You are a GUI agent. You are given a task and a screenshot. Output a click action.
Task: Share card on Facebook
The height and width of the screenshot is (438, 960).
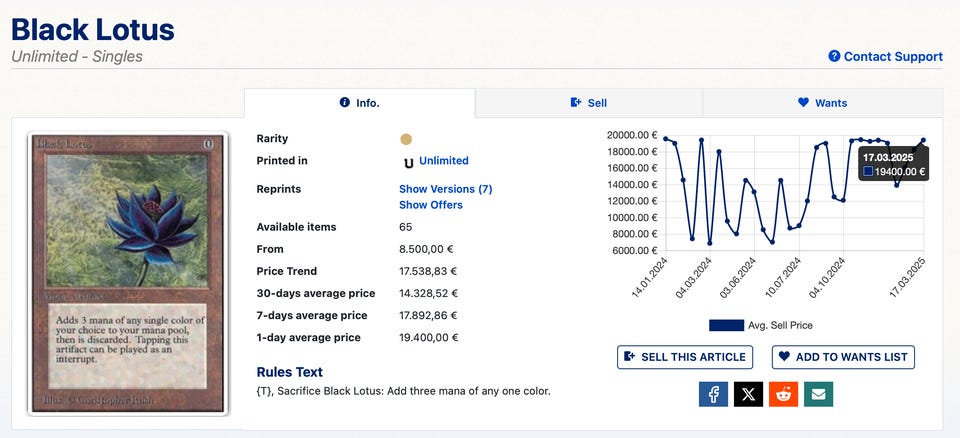713,394
